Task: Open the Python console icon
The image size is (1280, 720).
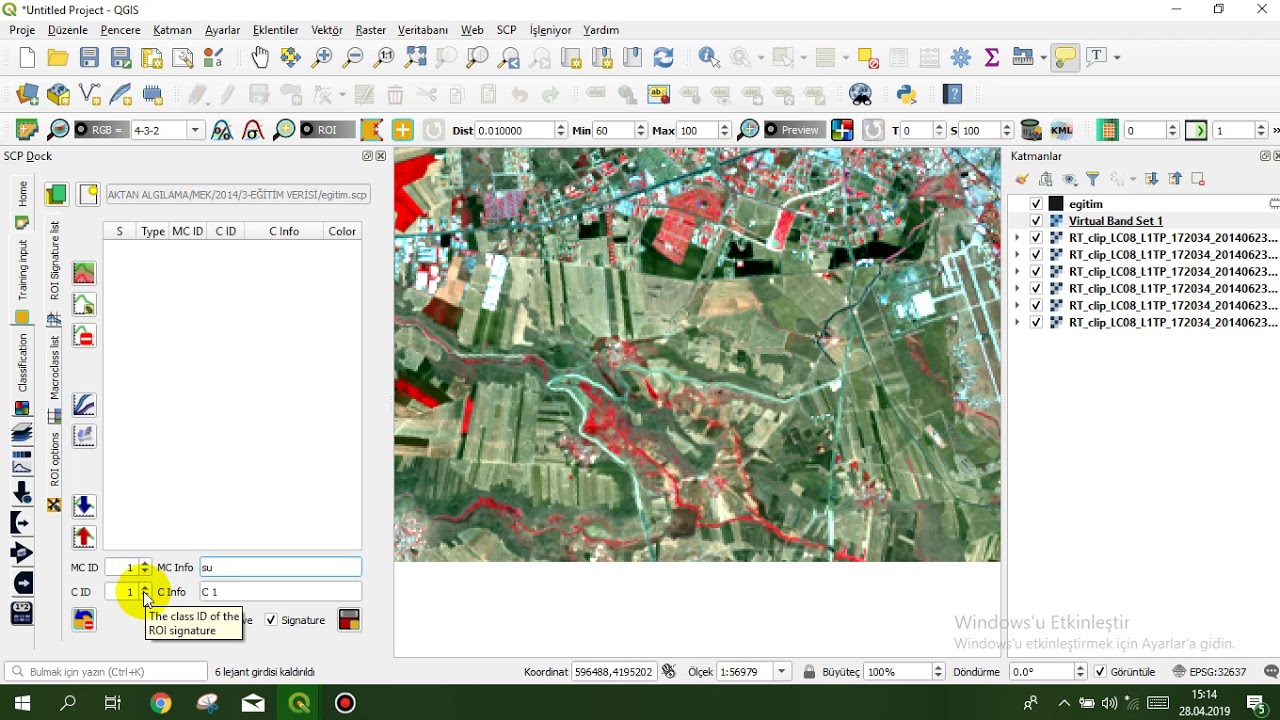Action: (x=907, y=95)
